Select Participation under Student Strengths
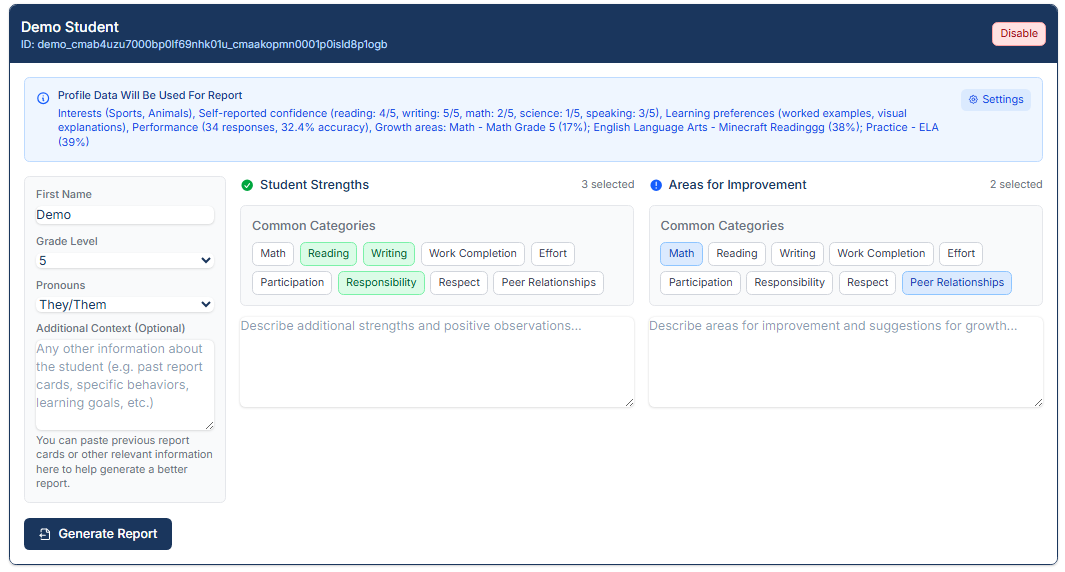This screenshot has width=1065, height=572. (x=292, y=283)
